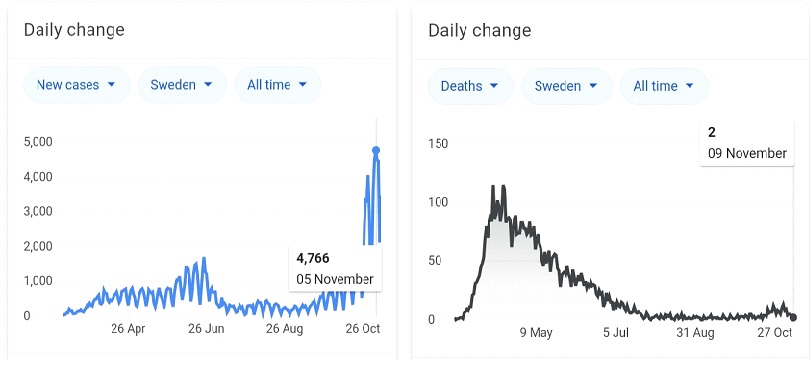
Task: Click the 26 Jun axis label
Action: coord(206,329)
